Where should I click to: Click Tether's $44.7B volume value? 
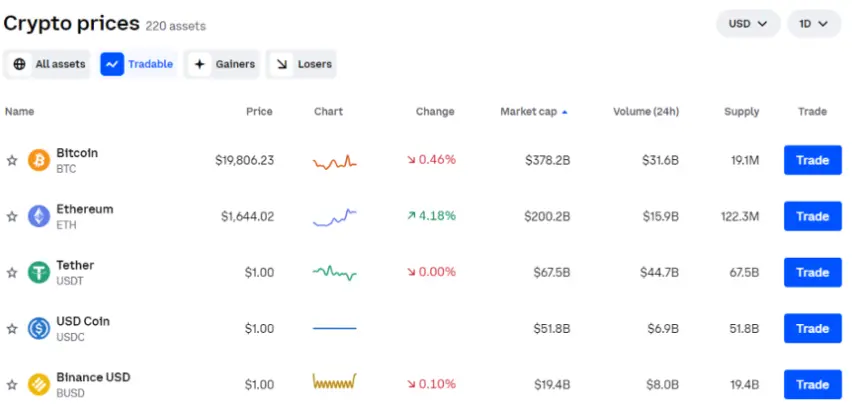[x=659, y=272]
